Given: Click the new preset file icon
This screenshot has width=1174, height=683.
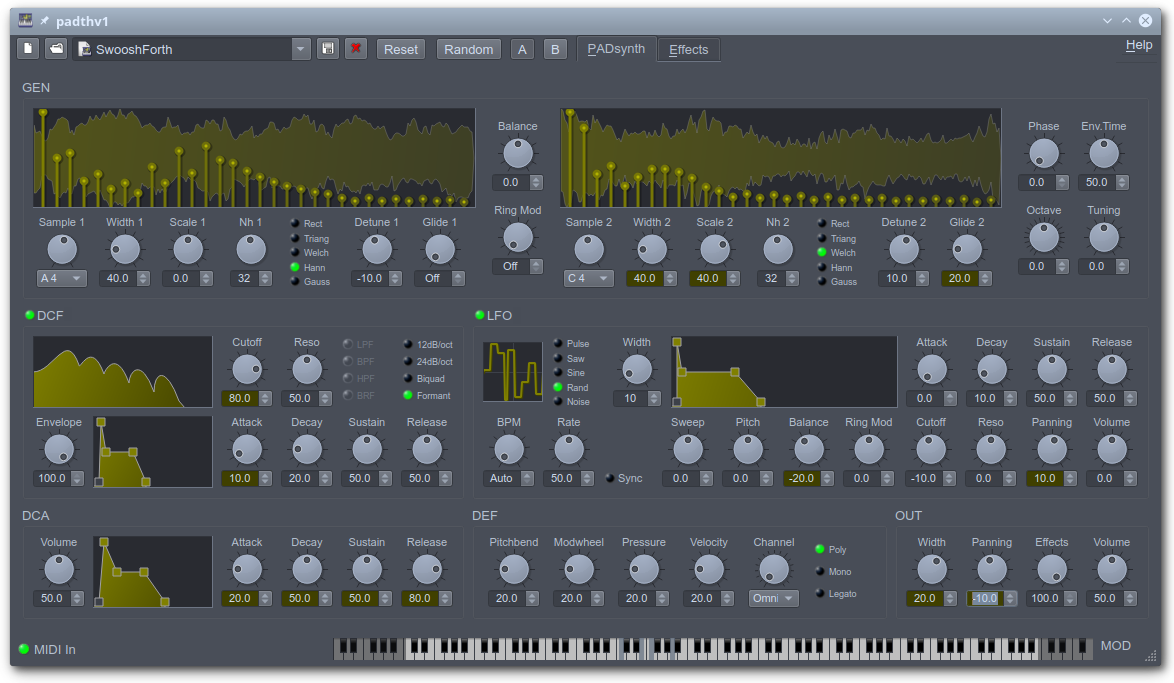Looking at the screenshot, I should pyautogui.click(x=28, y=49).
